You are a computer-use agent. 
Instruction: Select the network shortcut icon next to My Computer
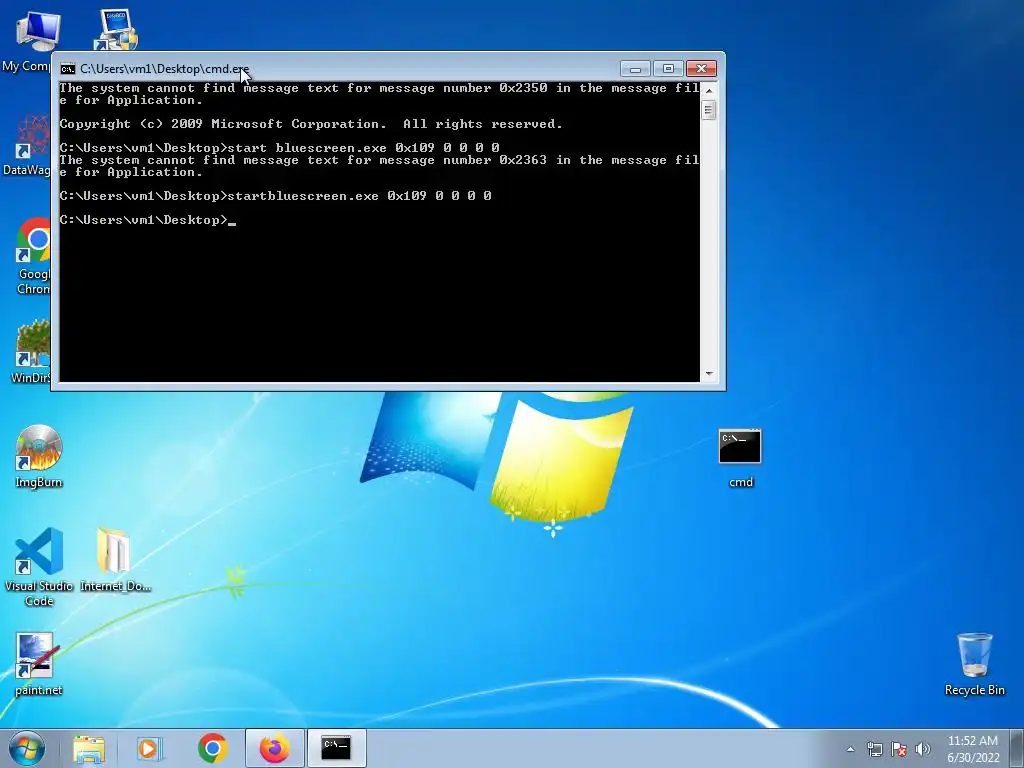pyautogui.click(x=116, y=30)
